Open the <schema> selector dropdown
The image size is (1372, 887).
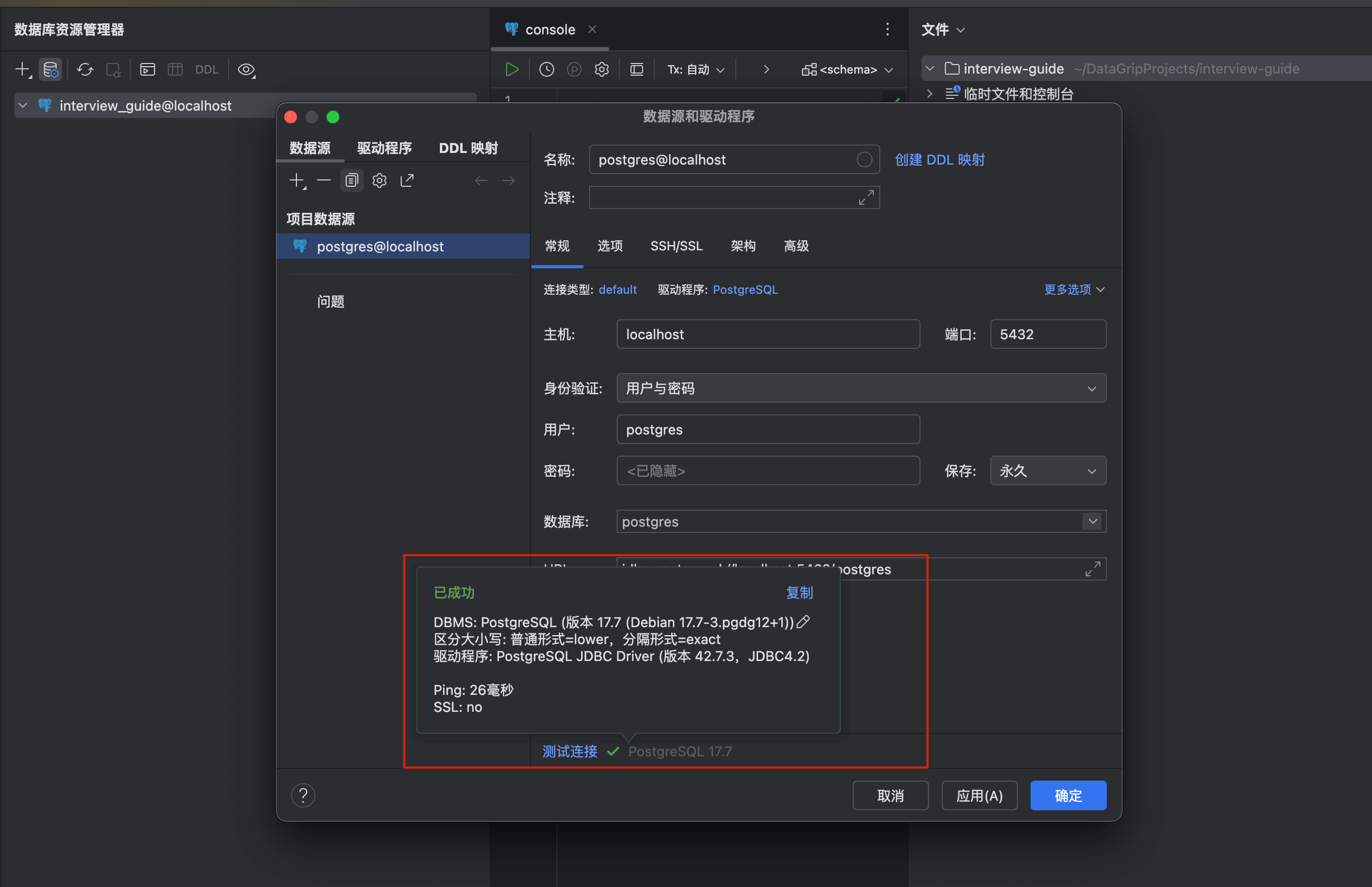tap(847, 70)
